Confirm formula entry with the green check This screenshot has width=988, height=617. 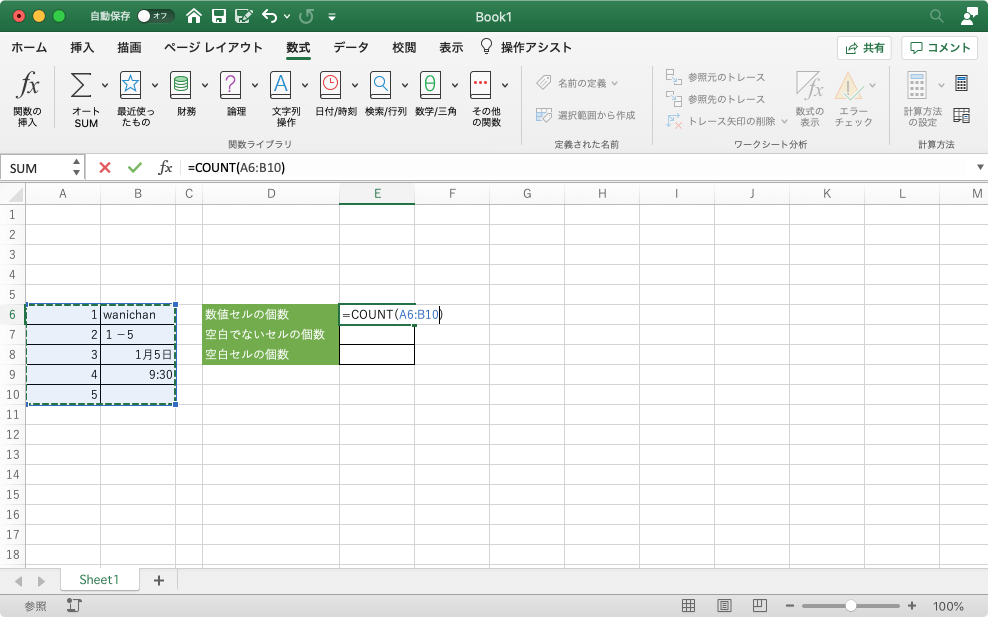click(135, 168)
